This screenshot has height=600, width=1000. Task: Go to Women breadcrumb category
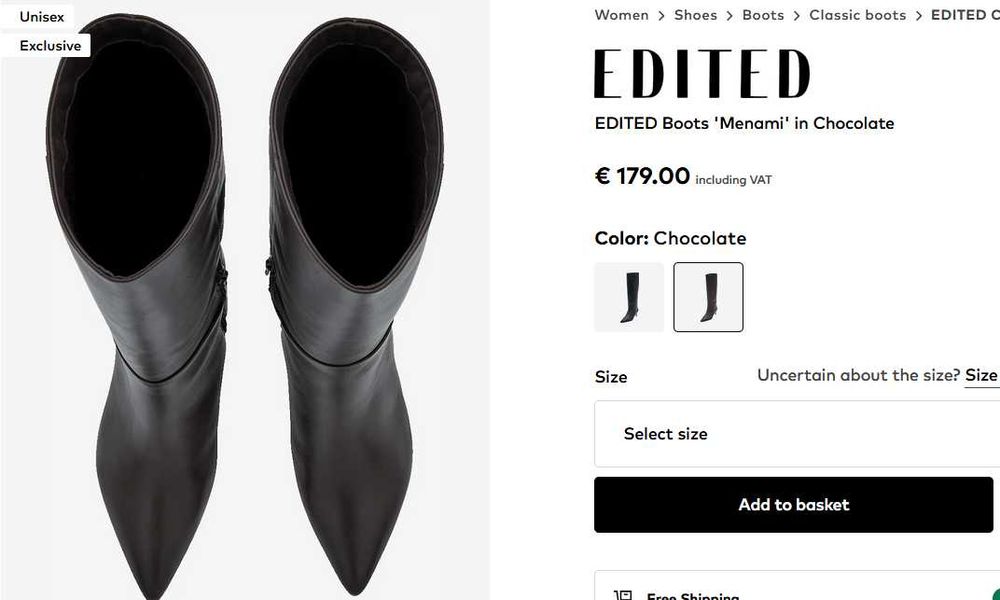pyautogui.click(x=621, y=15)
